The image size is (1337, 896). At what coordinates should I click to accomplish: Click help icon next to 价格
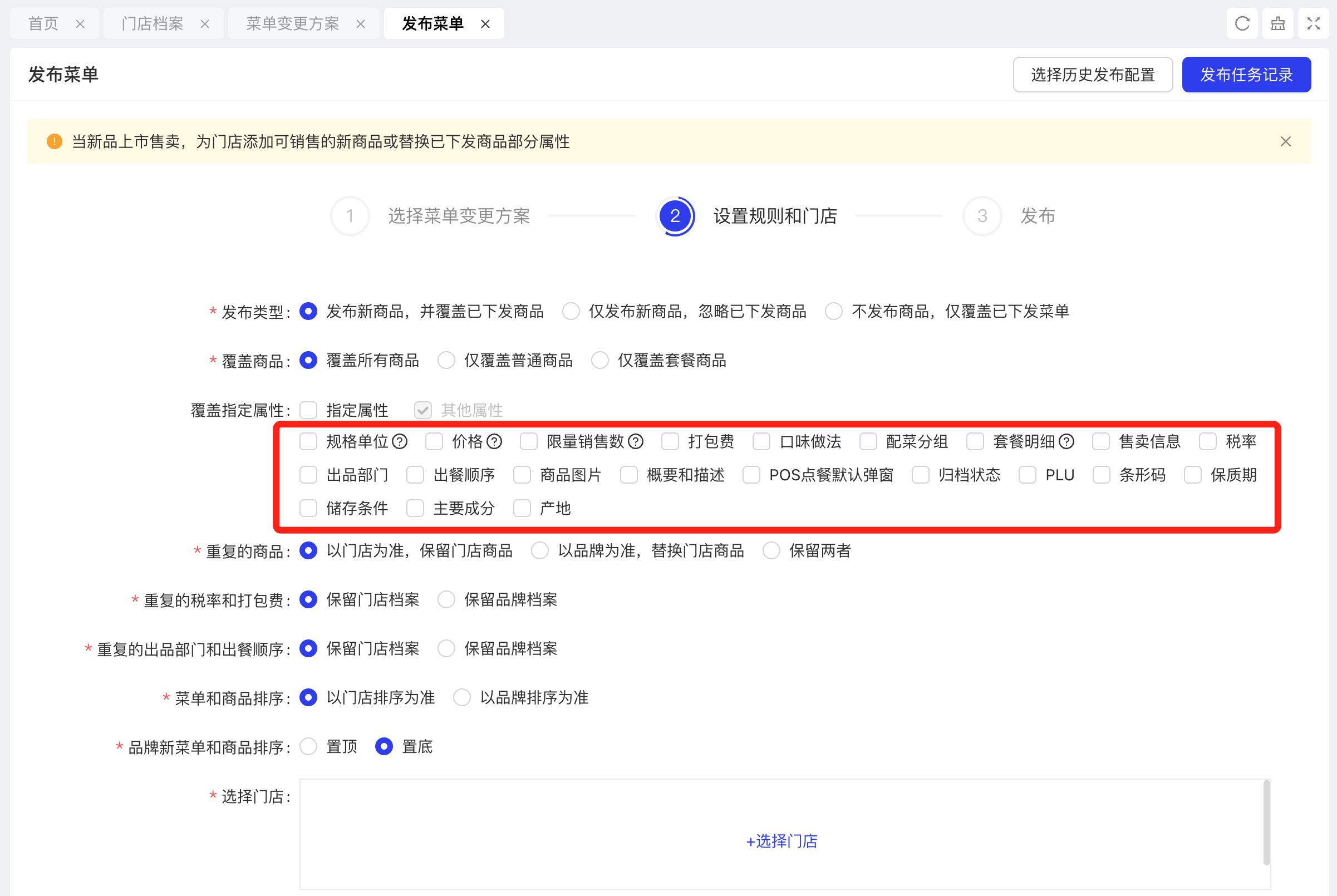[x=494, y=442]
